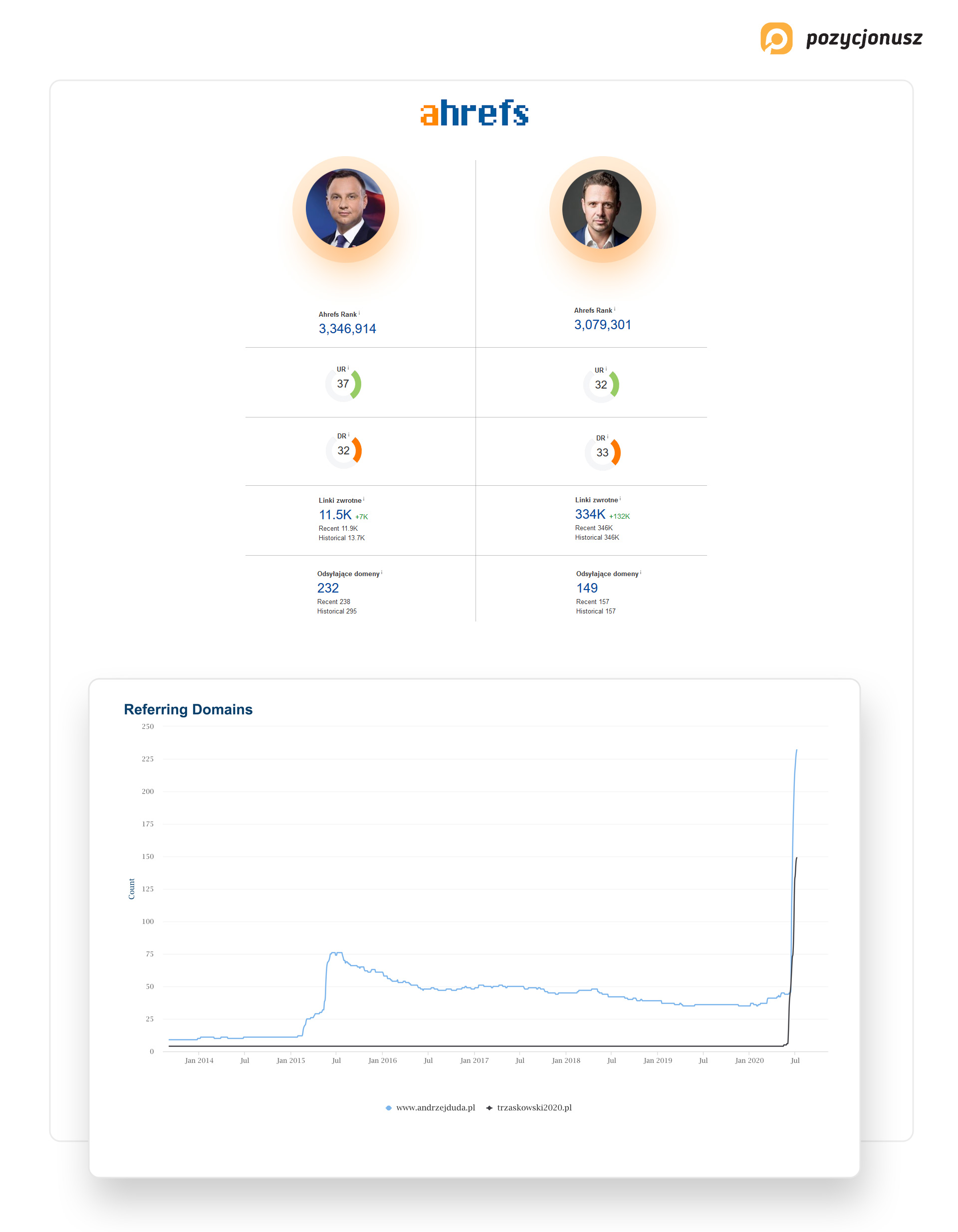
Task: Click info icon next to right Linki zwrotne
Action: coord(620,498)
